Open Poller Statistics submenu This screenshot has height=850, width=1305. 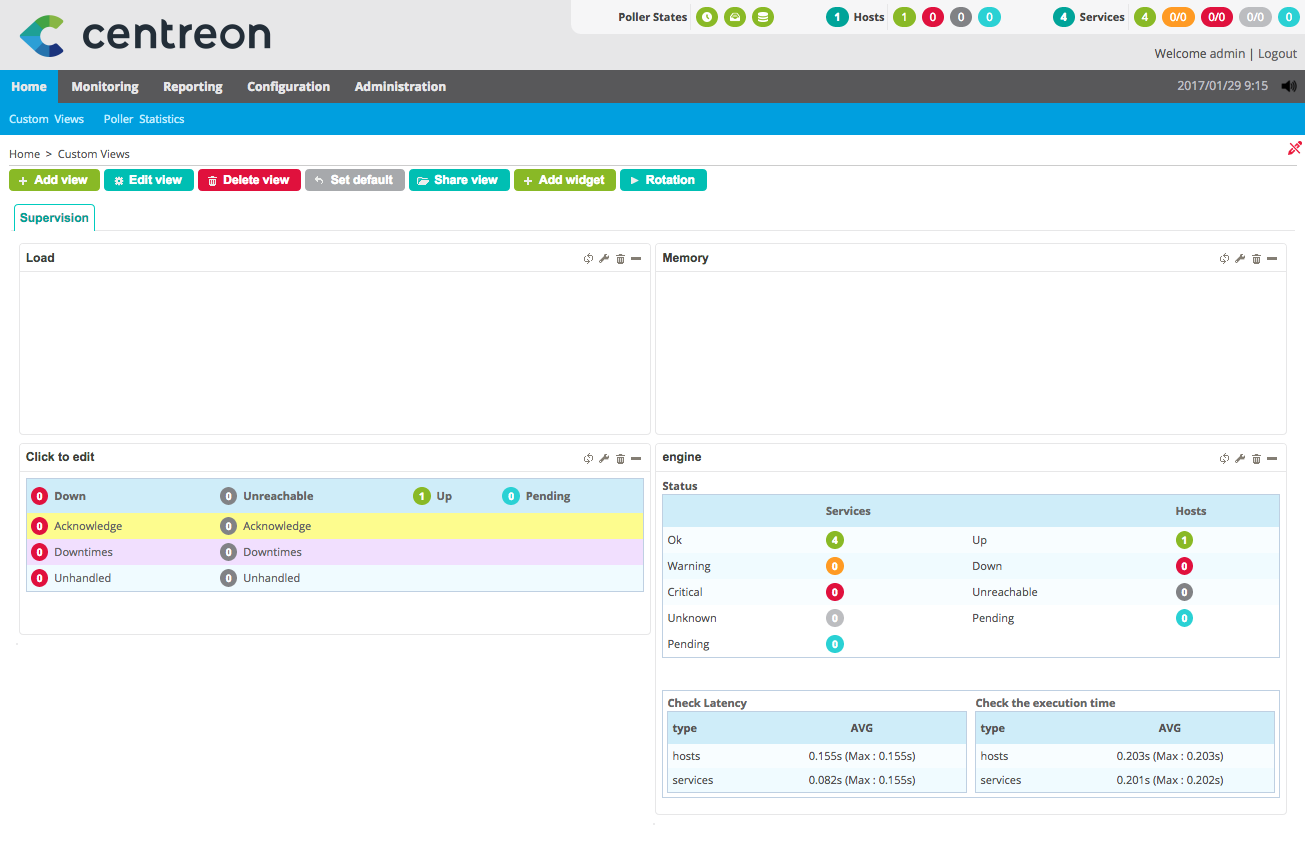(x=144, y=119)
